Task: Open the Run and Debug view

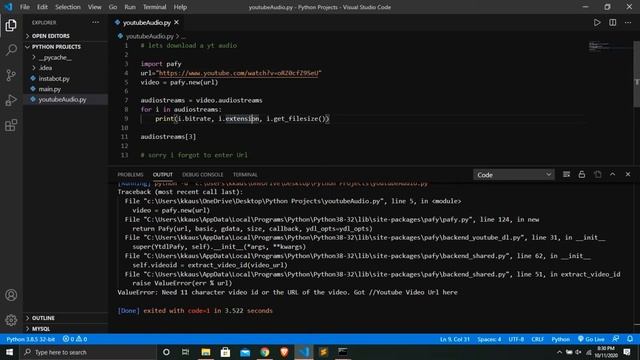Action: (x=11, y=100)
